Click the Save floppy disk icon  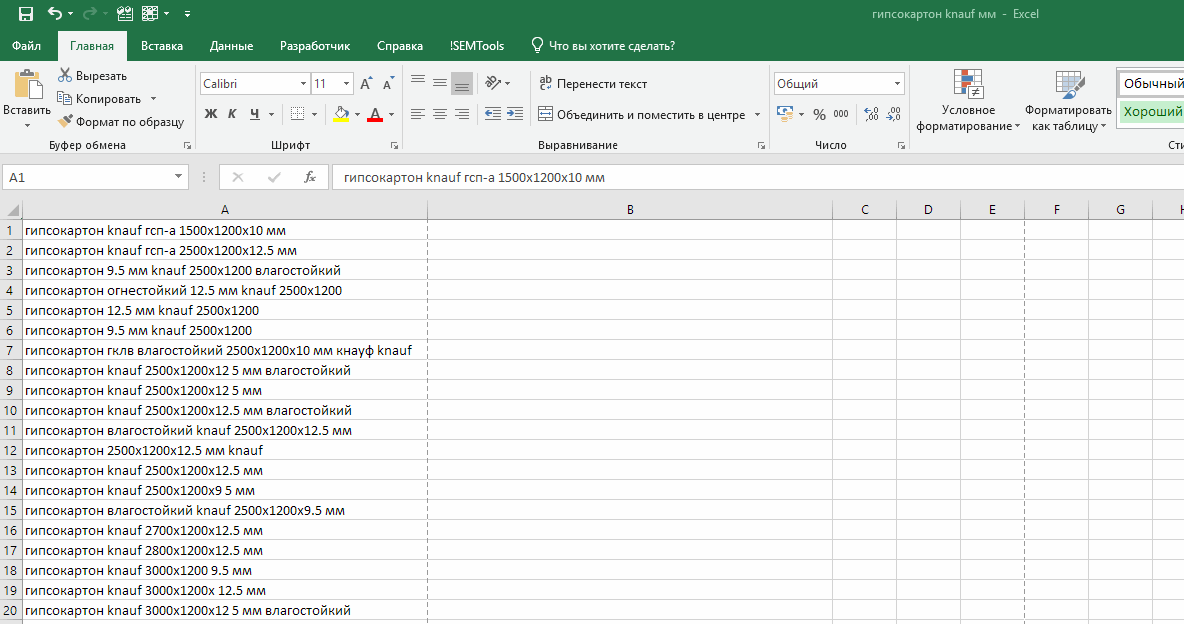(26, 14)
